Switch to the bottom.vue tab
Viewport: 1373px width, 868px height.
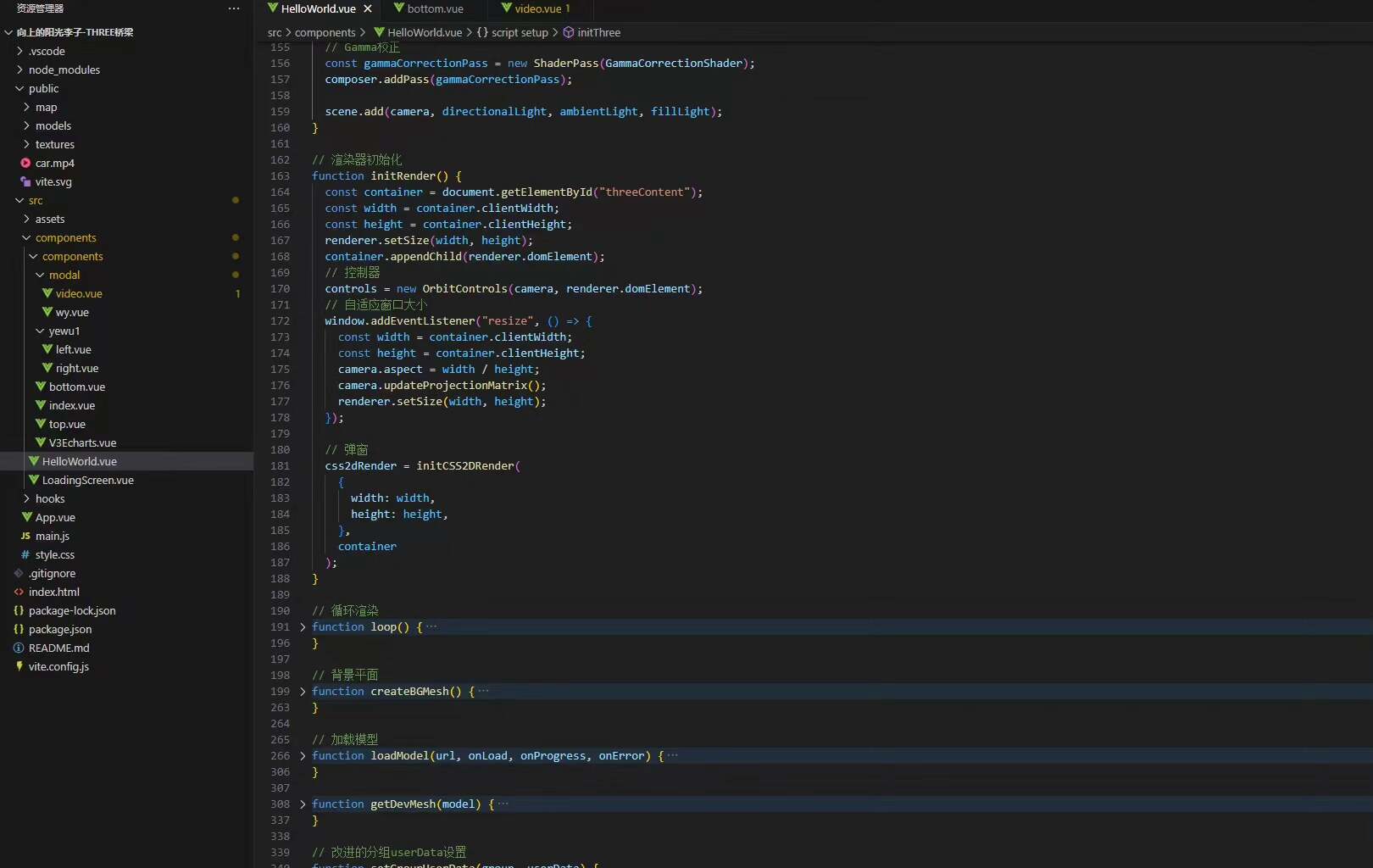click(435, 8)
